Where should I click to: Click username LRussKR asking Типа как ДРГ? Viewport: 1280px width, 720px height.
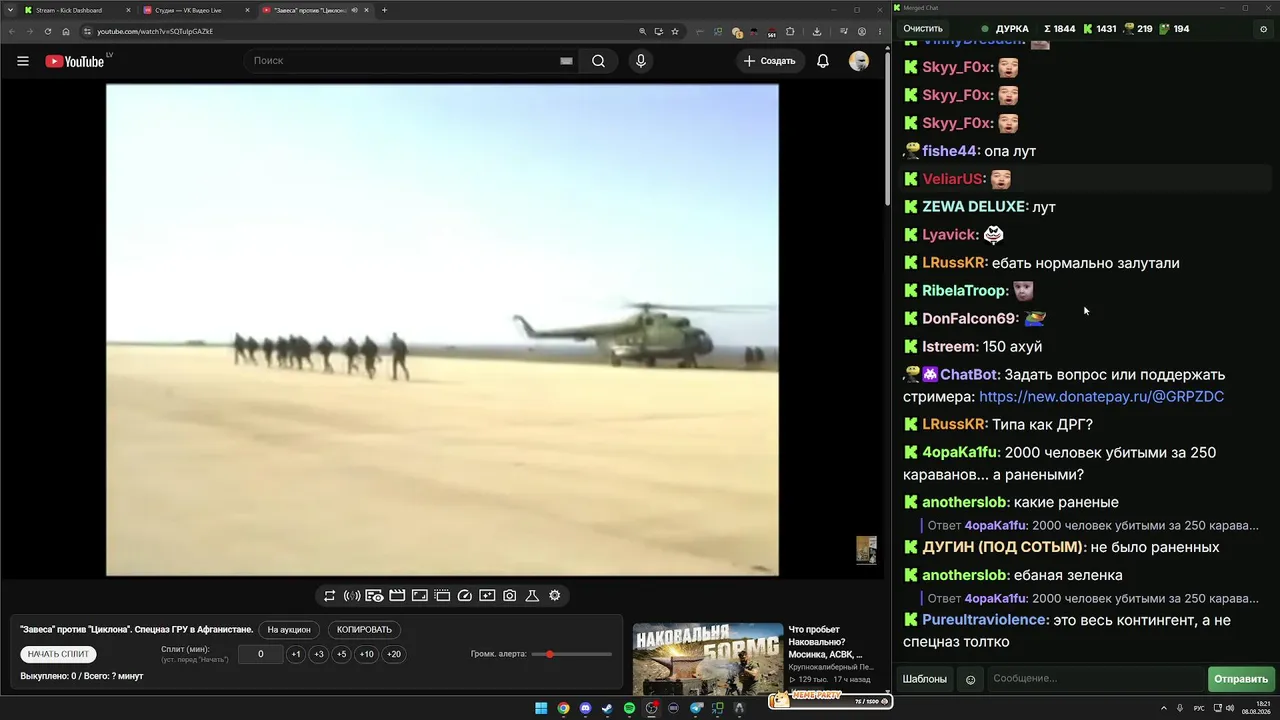pyautogui.click(x=954, y=424)
